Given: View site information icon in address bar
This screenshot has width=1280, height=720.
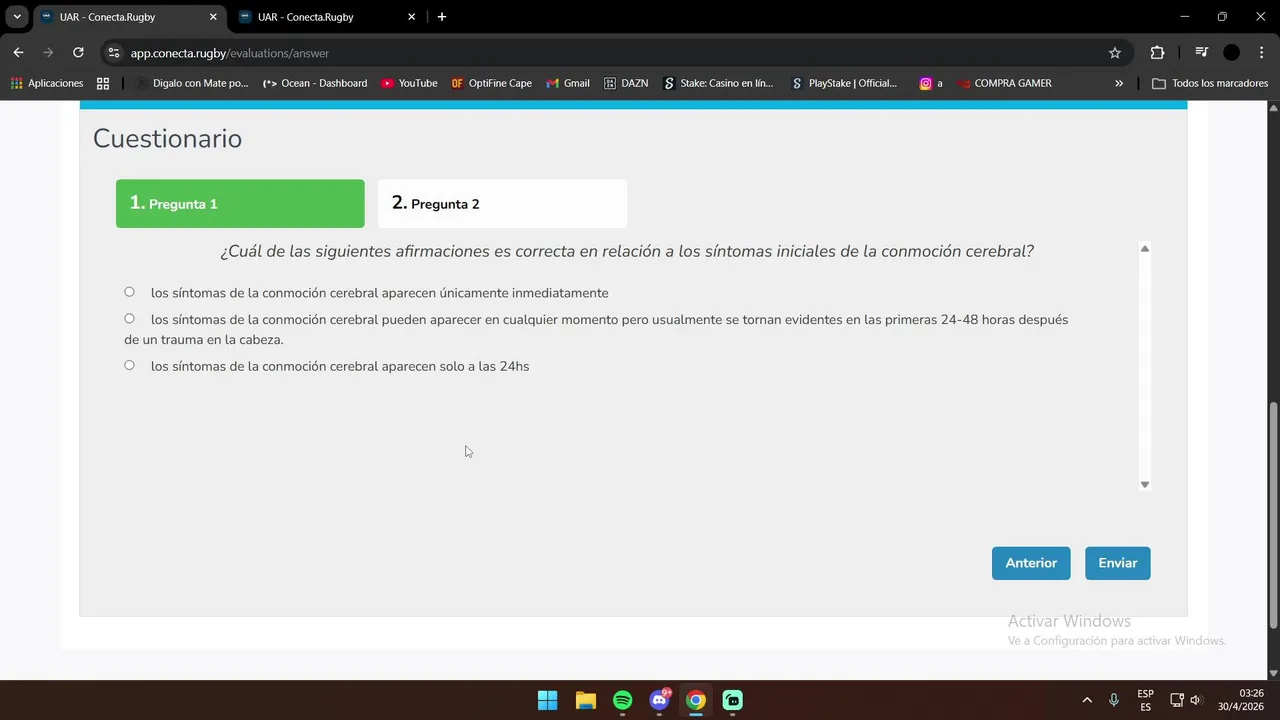Looking at the screenshot, I should coord(113,53).
